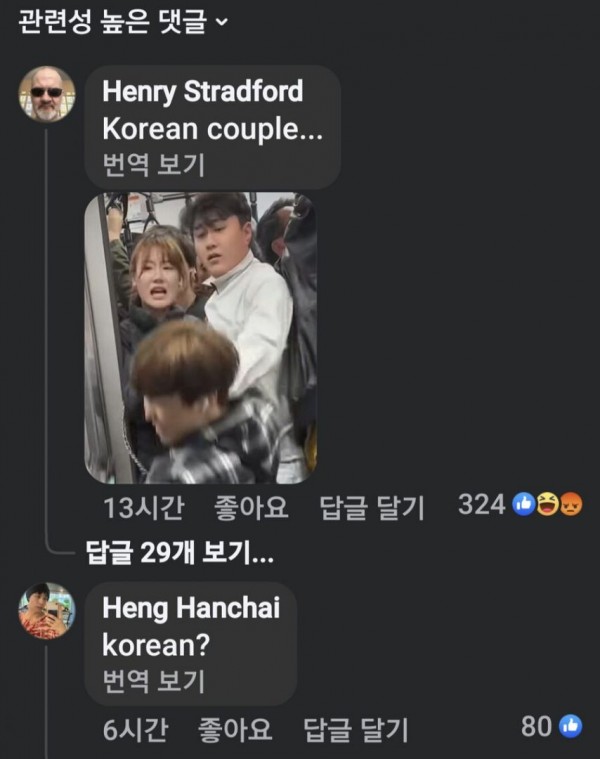Click the thumbs-up icon beside 80
Screen dimensions: 600x759
click(571, 726)
